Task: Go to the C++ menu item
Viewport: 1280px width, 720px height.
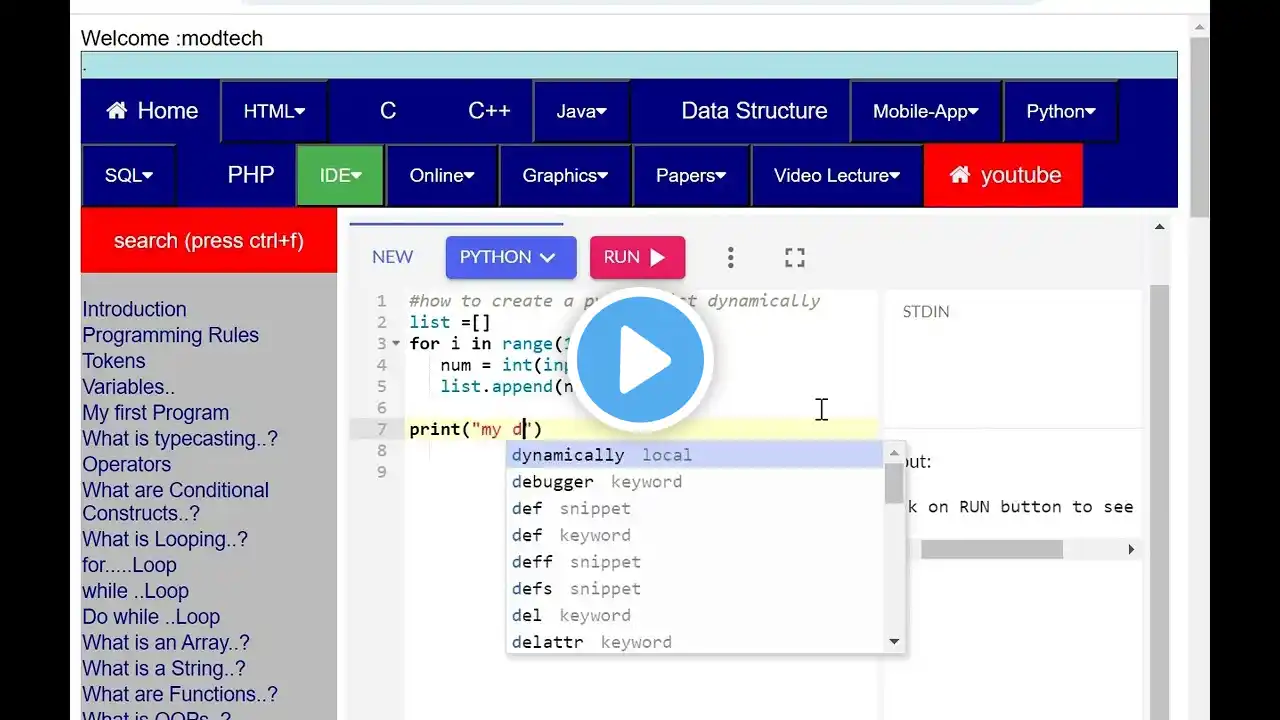Action: pos(489,111)
